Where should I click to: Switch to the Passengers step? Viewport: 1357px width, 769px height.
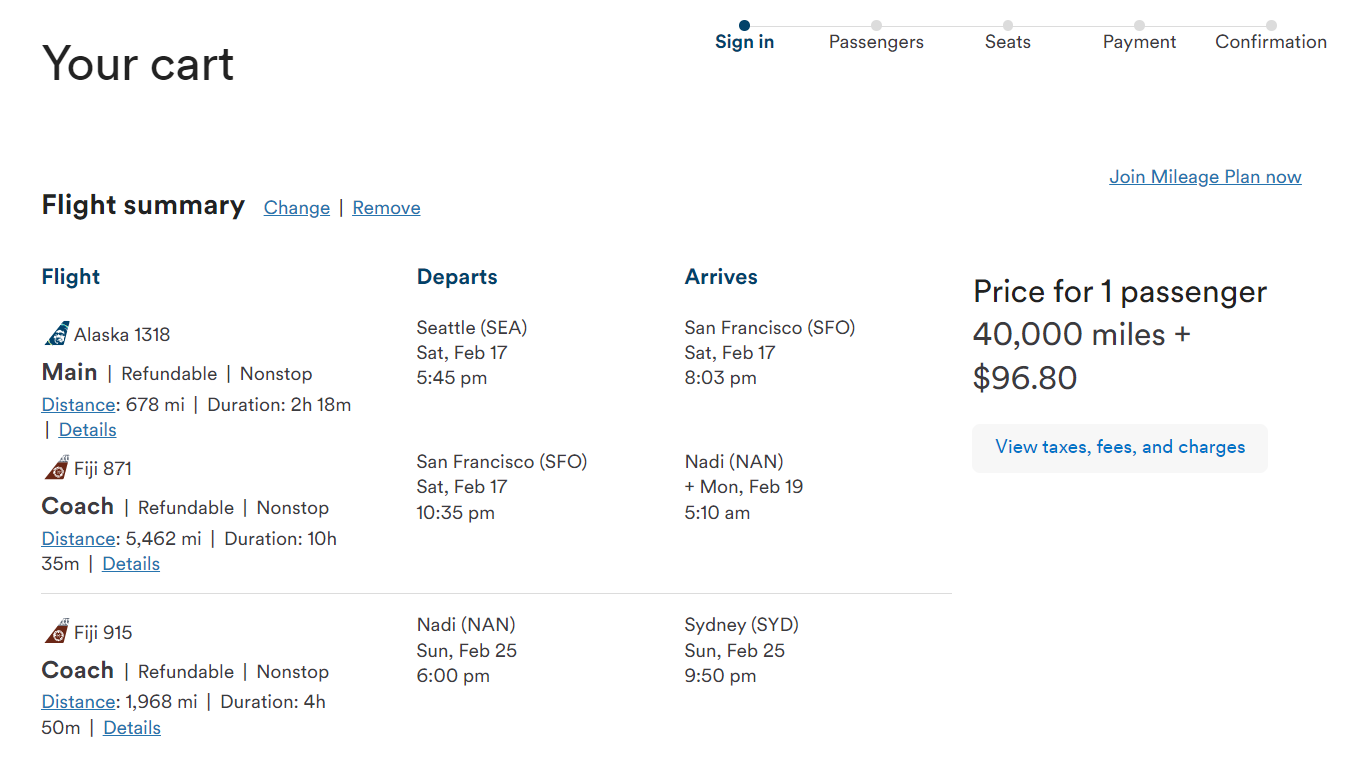[876, 41]
